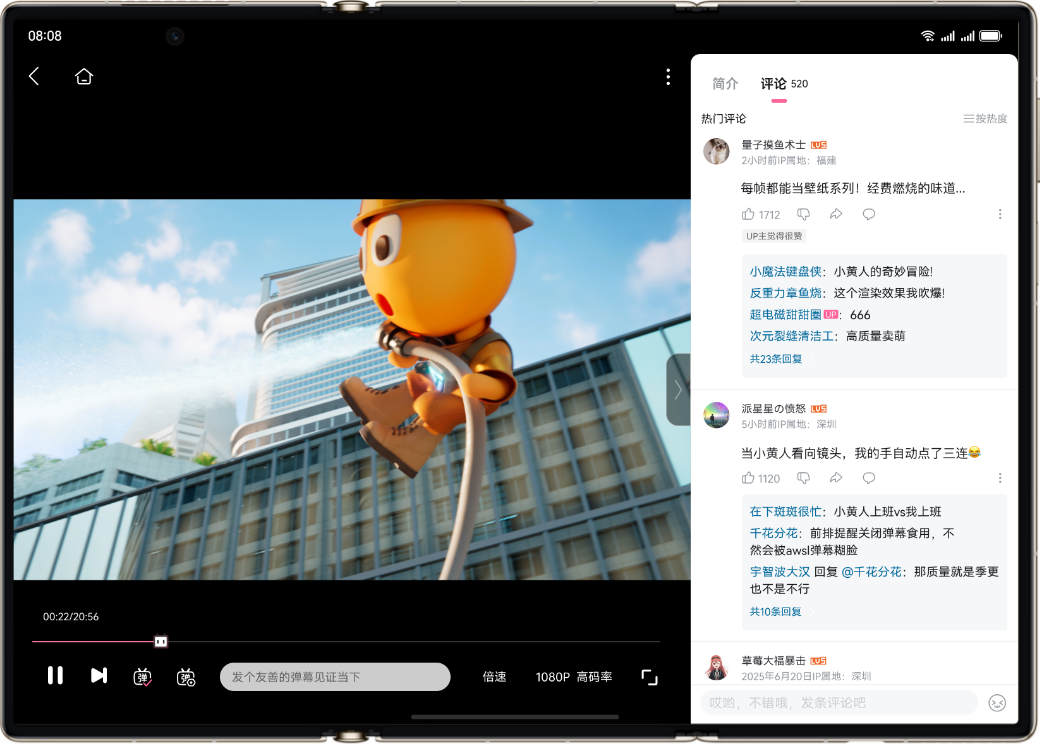The width and height of the screenshot is (1040, 744).
Task: Open 共10条回复 under the second comment
Action: (774, 610)
